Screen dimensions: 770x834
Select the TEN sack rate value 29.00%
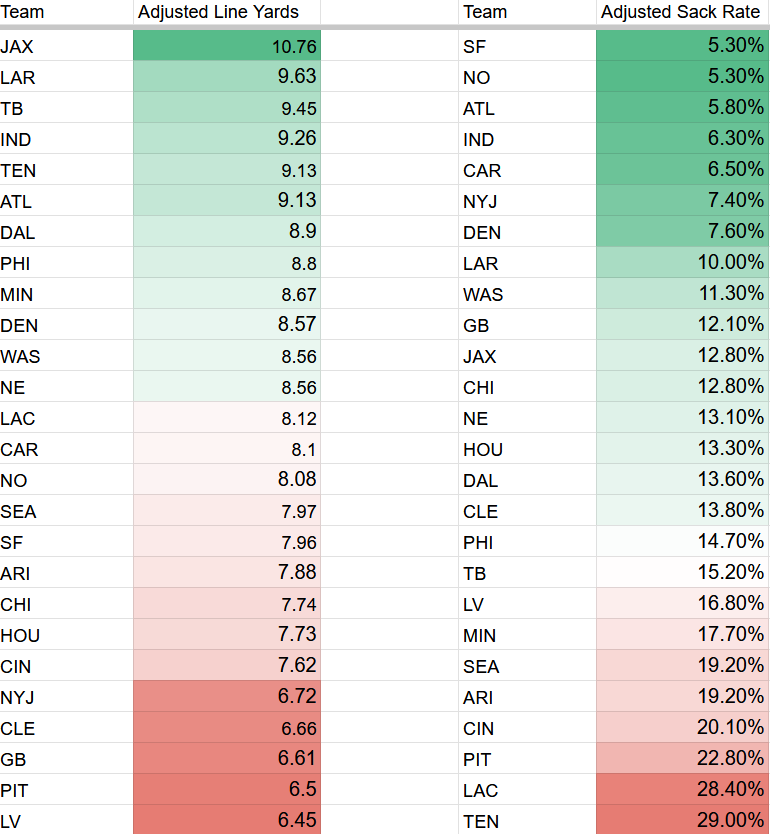(681, 821)
